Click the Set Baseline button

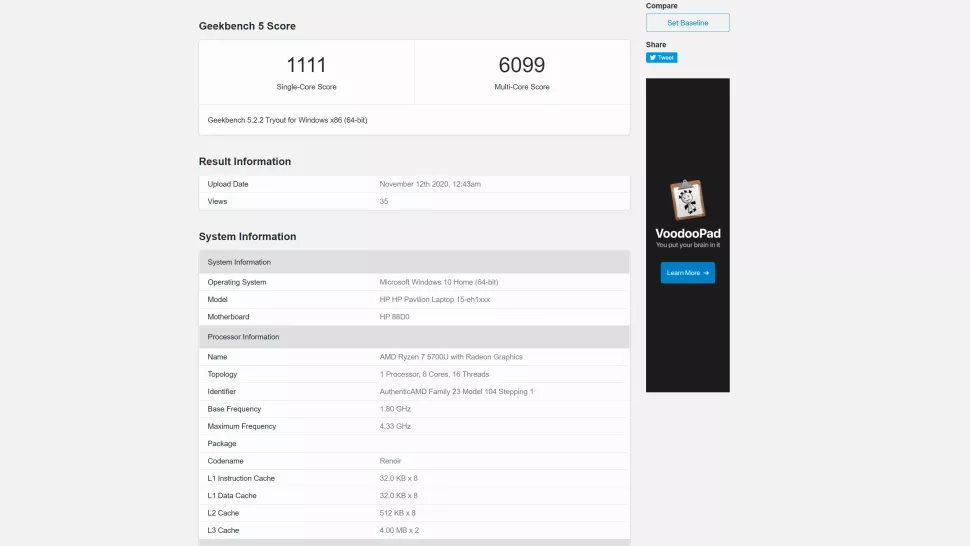coord(687,23)
